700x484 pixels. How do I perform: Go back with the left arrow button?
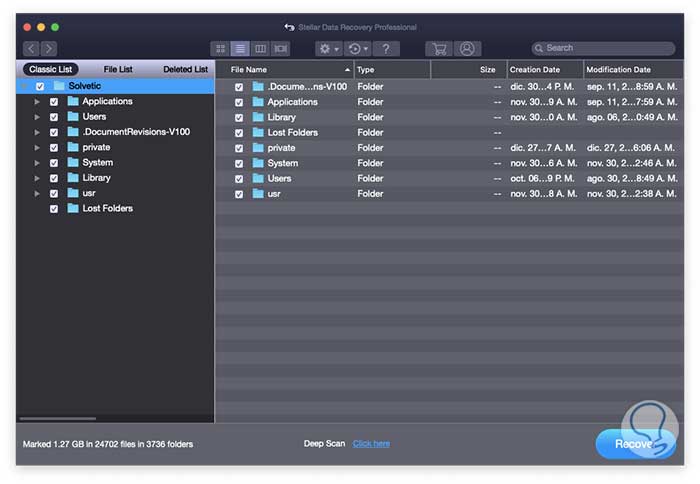tap(31, 49)
